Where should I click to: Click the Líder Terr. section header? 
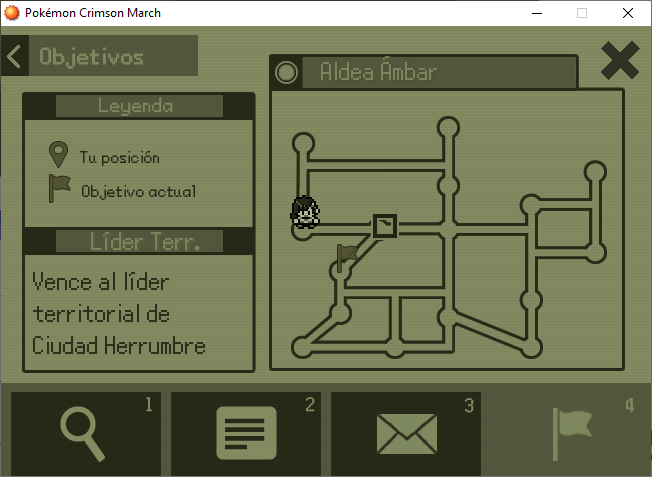pyautogui.click(x=137, y=241)
